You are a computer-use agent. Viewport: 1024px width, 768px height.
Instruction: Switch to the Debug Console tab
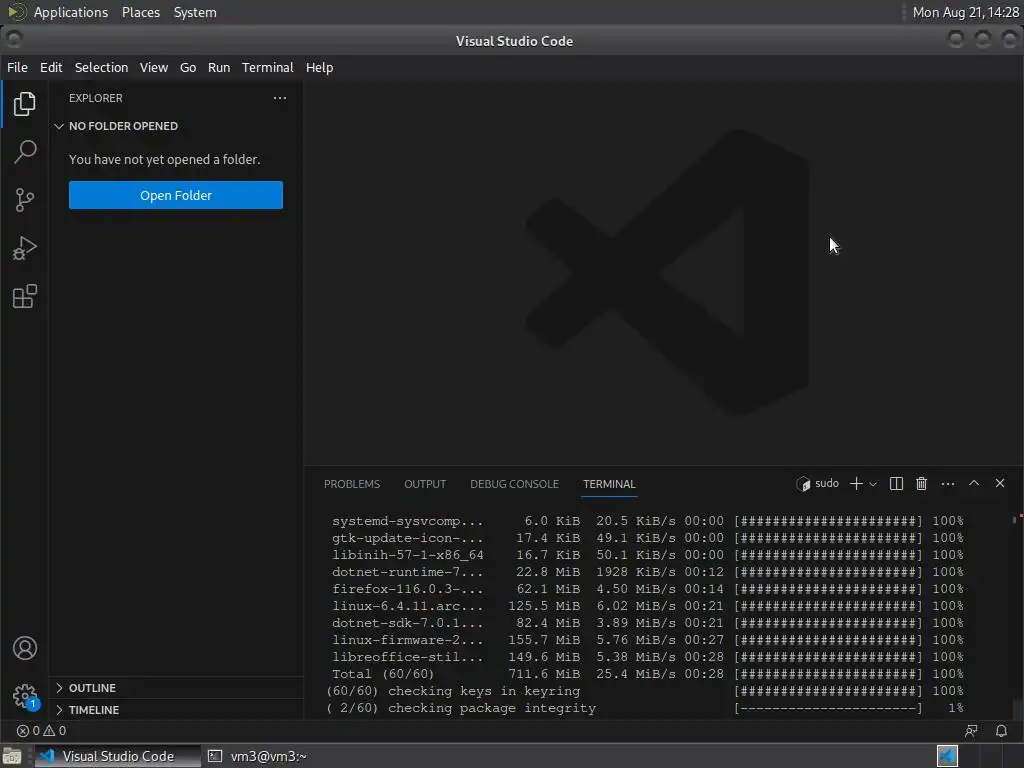514,484
